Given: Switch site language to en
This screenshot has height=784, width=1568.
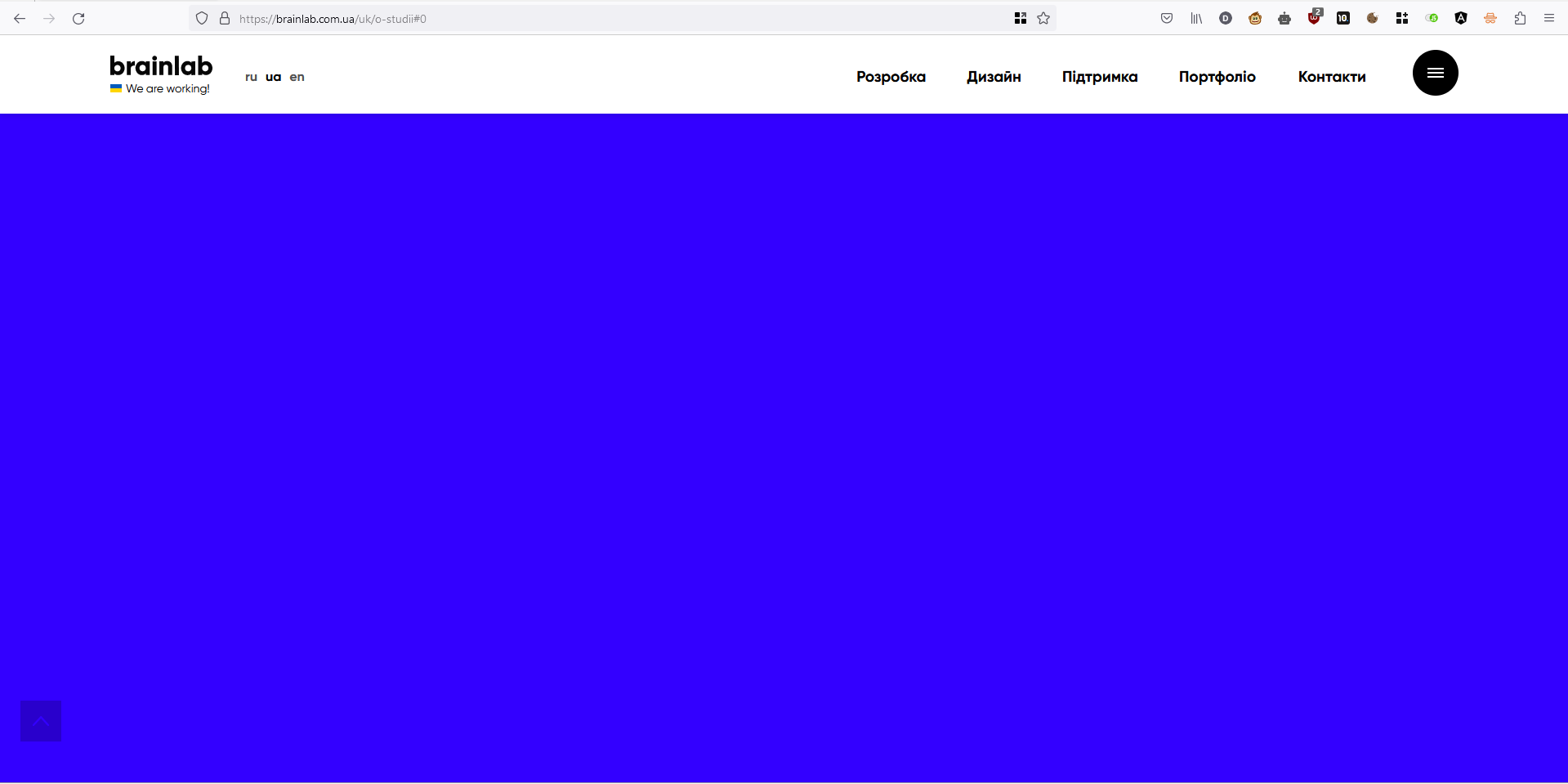Looking at the screenshot, I should tap(297, 77).
